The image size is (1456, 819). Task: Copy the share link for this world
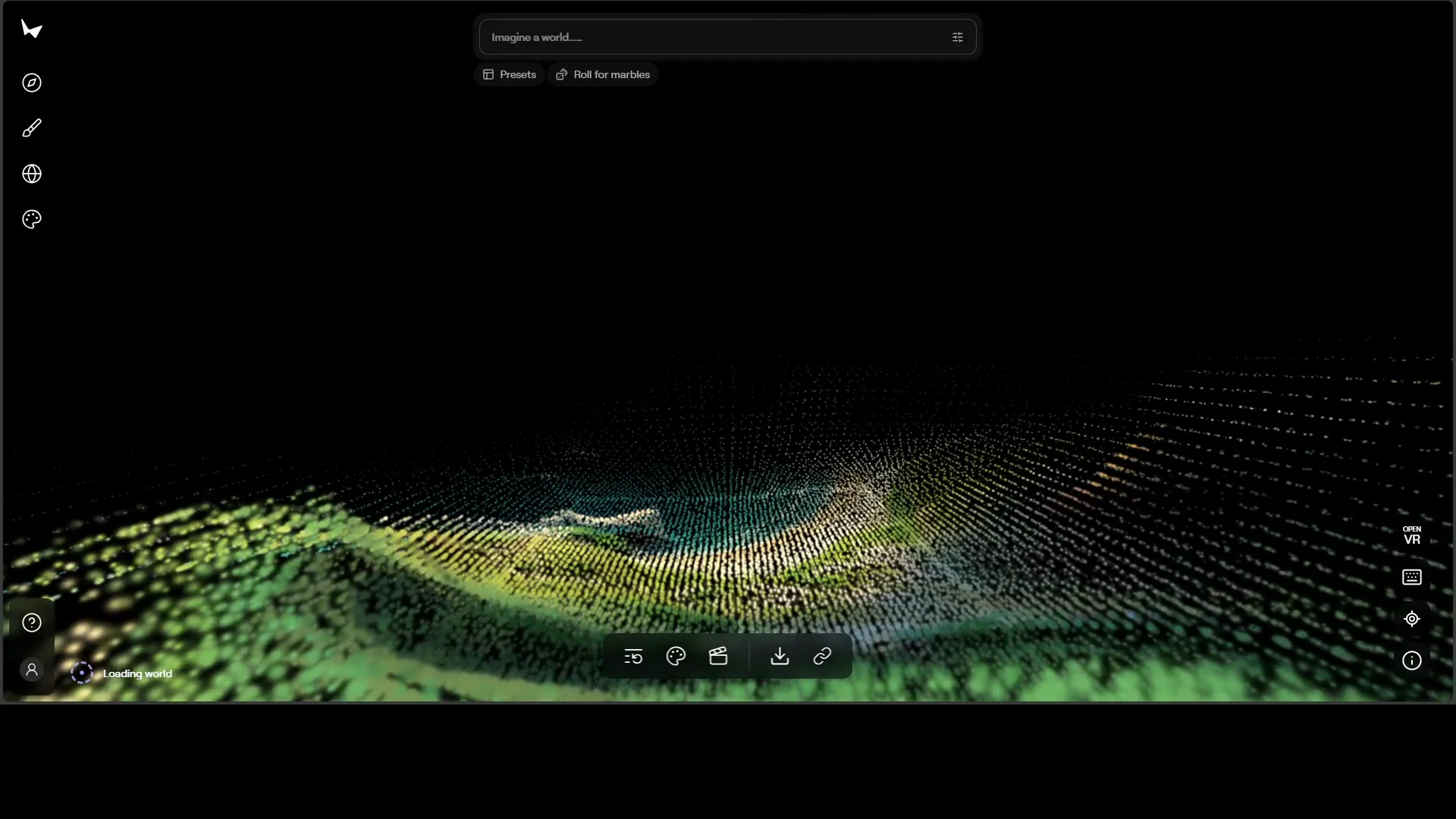822,657
